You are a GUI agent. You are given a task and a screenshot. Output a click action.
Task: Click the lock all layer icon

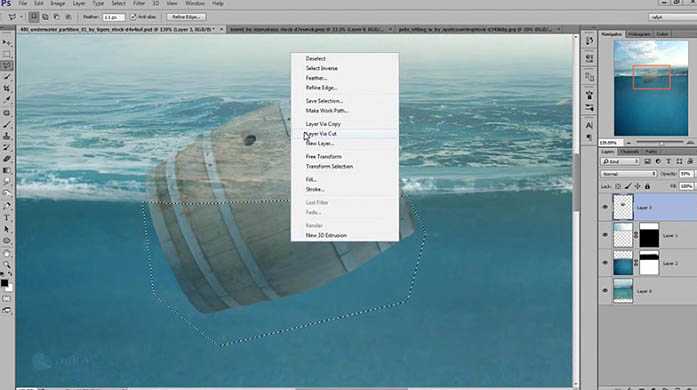(647, 186)
